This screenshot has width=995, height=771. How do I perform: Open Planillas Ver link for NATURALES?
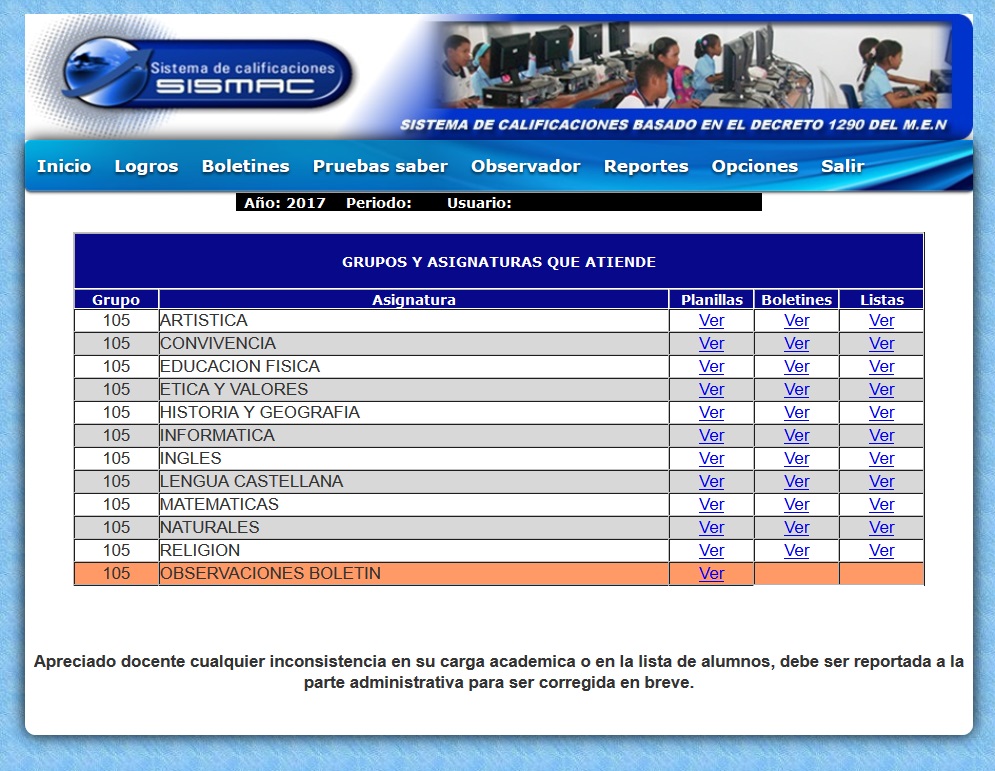click(711, 527)
